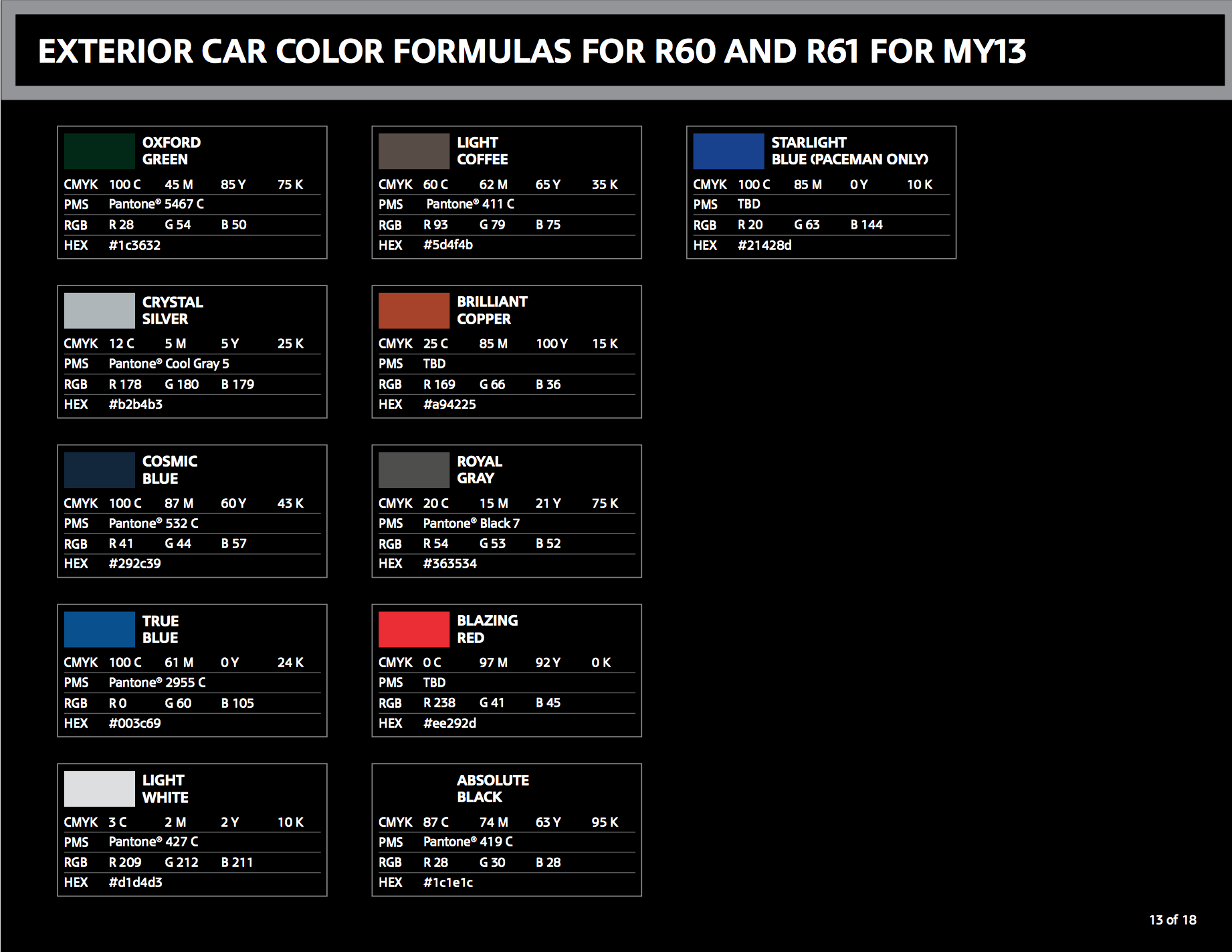
Task: Click the Cosmic Blue color swatch
Action: tap(99, 470)
